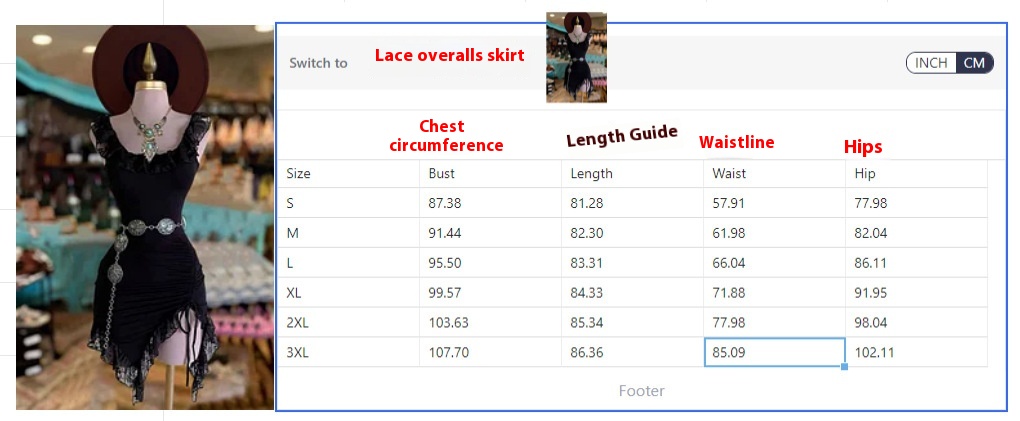This screenshot has width=1020, height=421.
Task: Select the Bust column header cell
Action: pyautogui.click(x=490, y=174)
